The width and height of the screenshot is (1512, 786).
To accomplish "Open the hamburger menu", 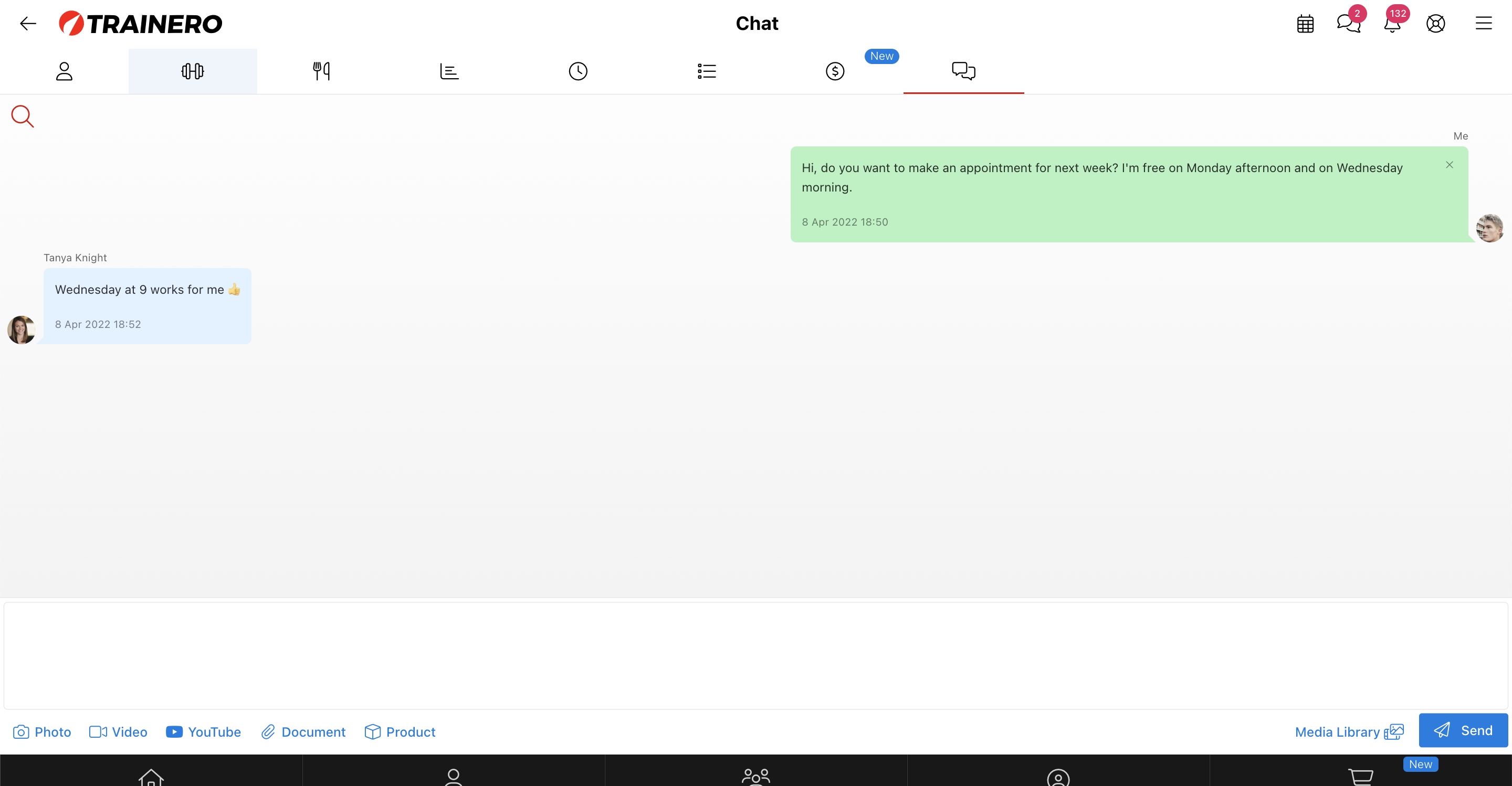I will coord(1484,24).
